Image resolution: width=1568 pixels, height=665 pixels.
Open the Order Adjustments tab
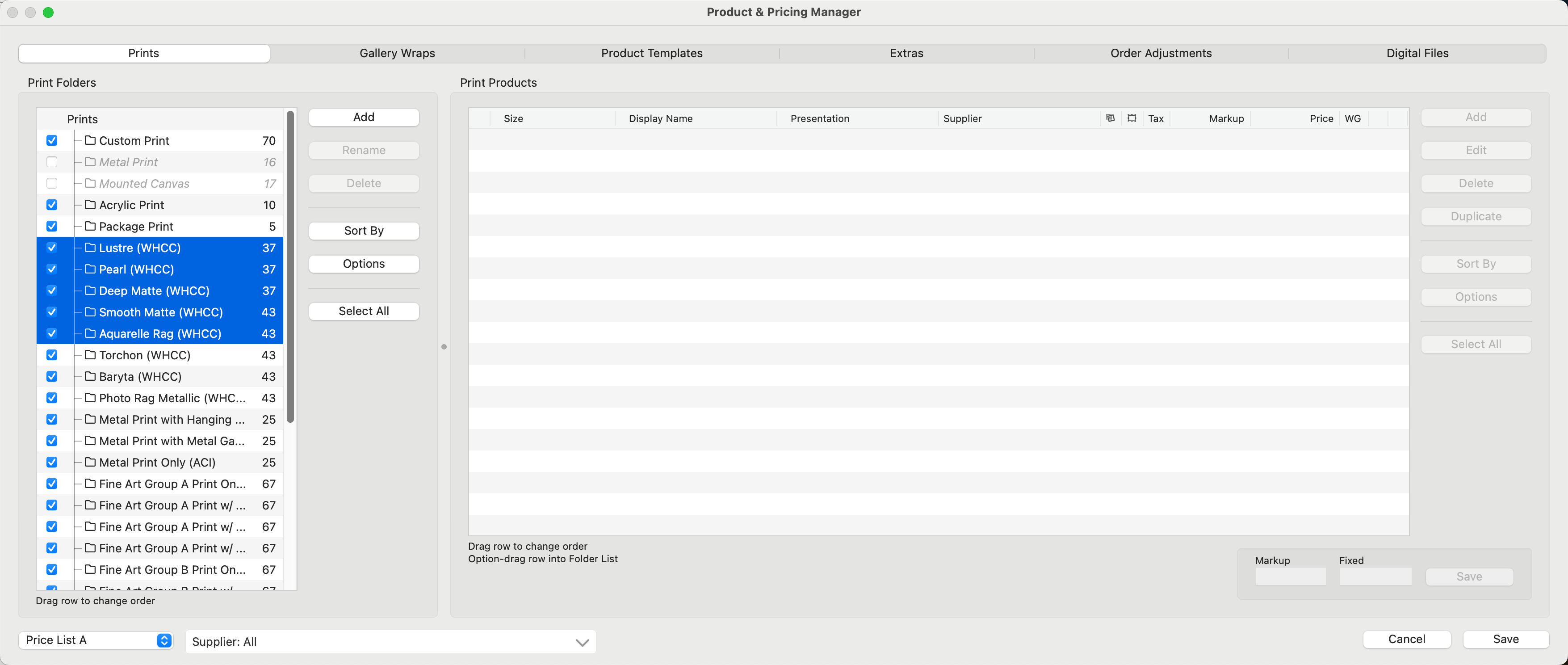tap(1160, 54)
